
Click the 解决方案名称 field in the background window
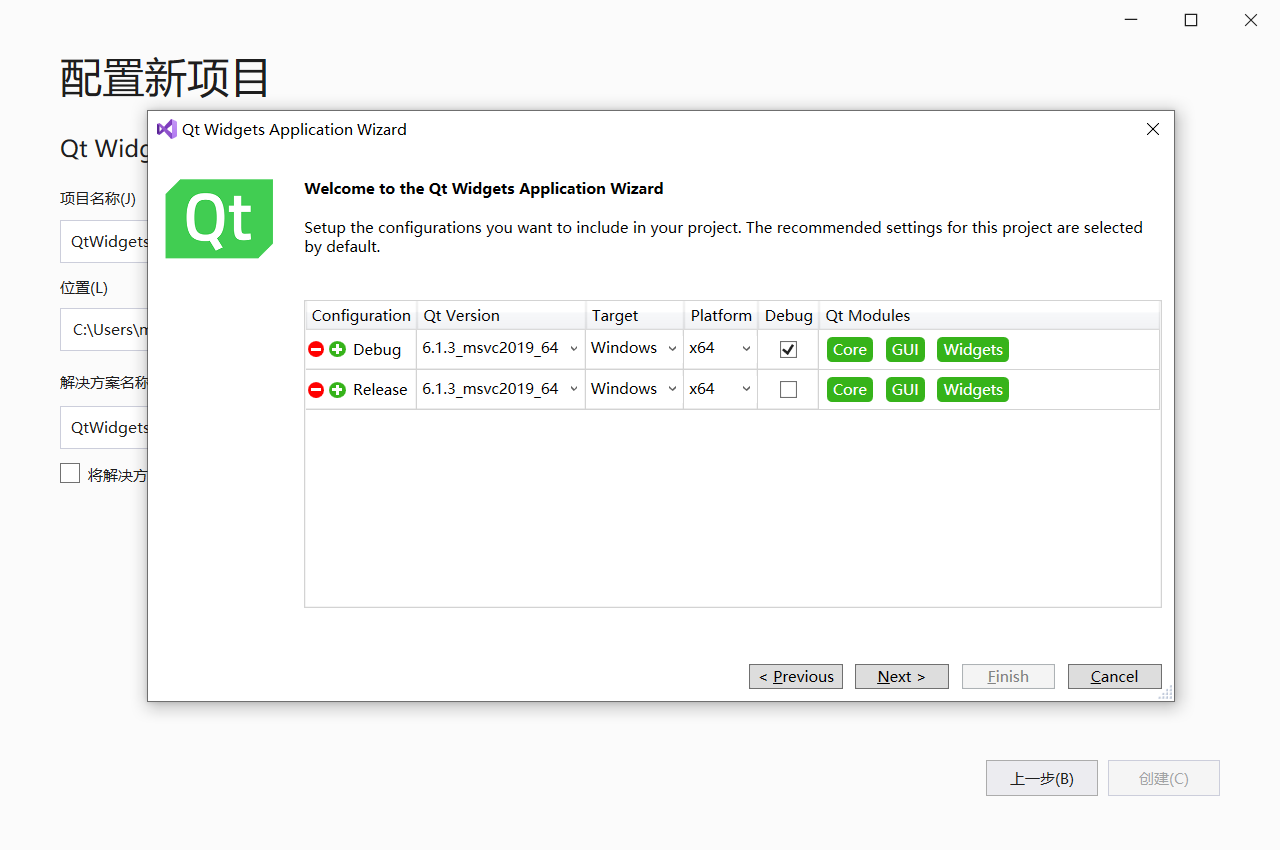pos(104,427)
